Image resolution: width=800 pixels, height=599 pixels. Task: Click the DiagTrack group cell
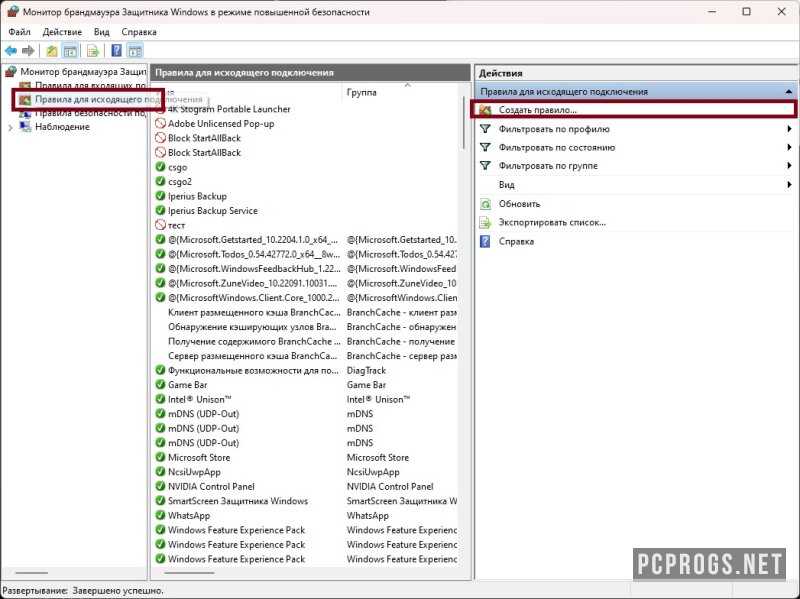click(366, 370)
